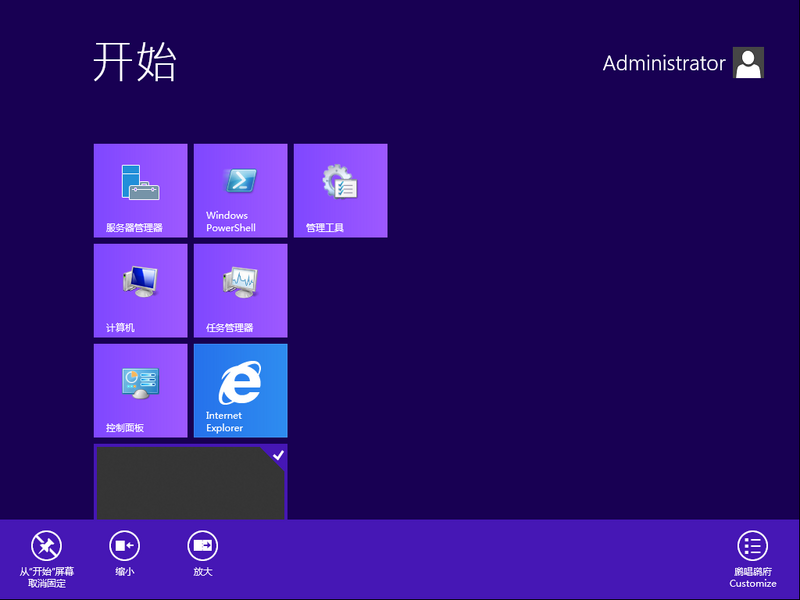Launch the Internet Explorer tile

click(240, 390)
